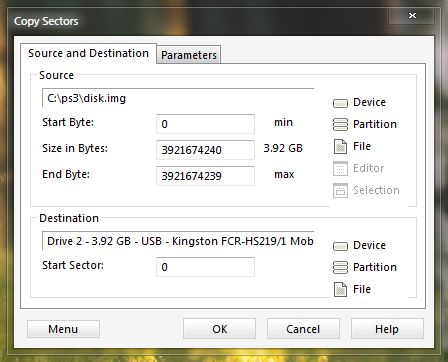Open Source and Destination tab
The height and width of the screenshot is (362, 448).
point(88,53)
